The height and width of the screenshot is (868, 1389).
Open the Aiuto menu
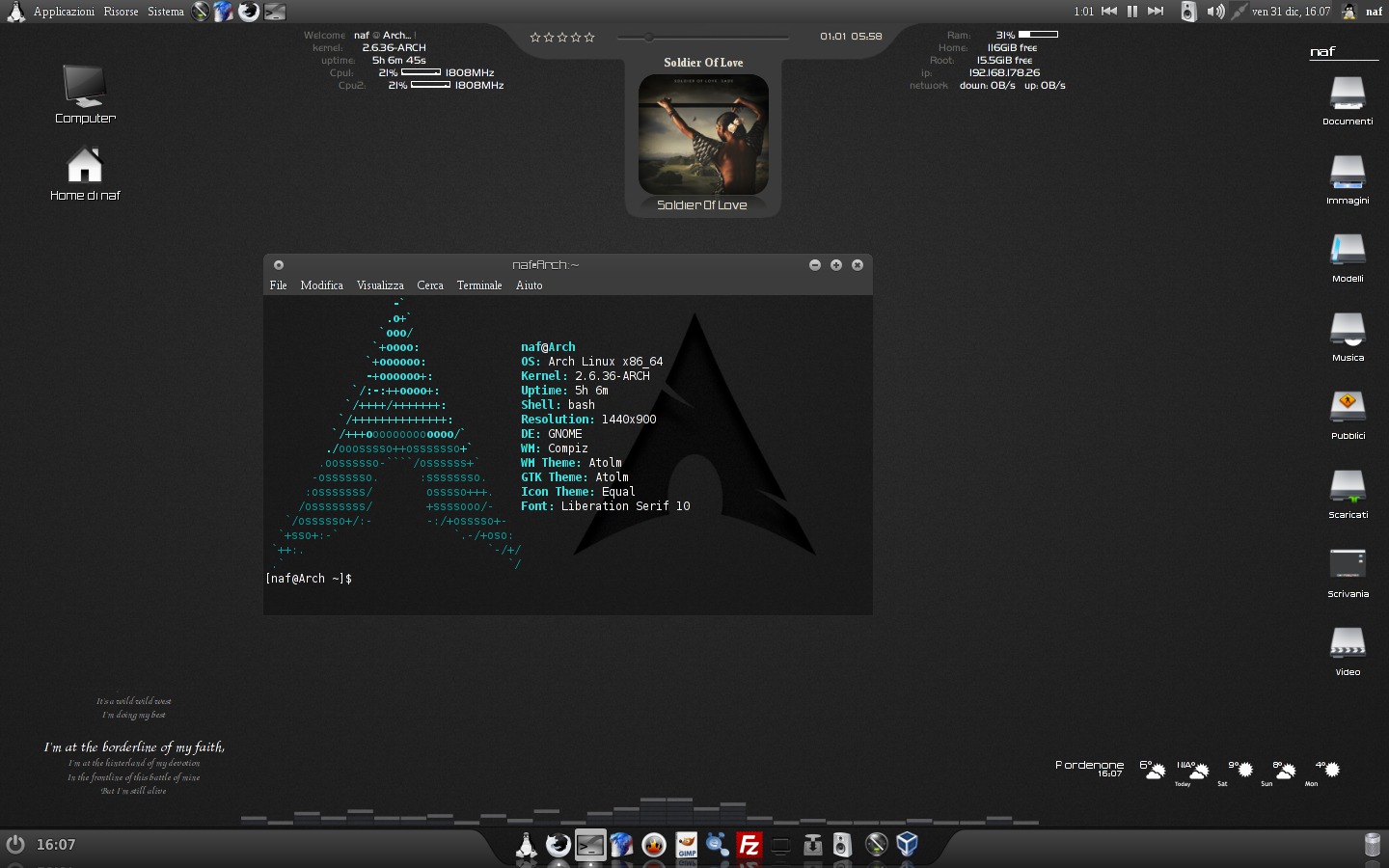click(x=529, y=285)
